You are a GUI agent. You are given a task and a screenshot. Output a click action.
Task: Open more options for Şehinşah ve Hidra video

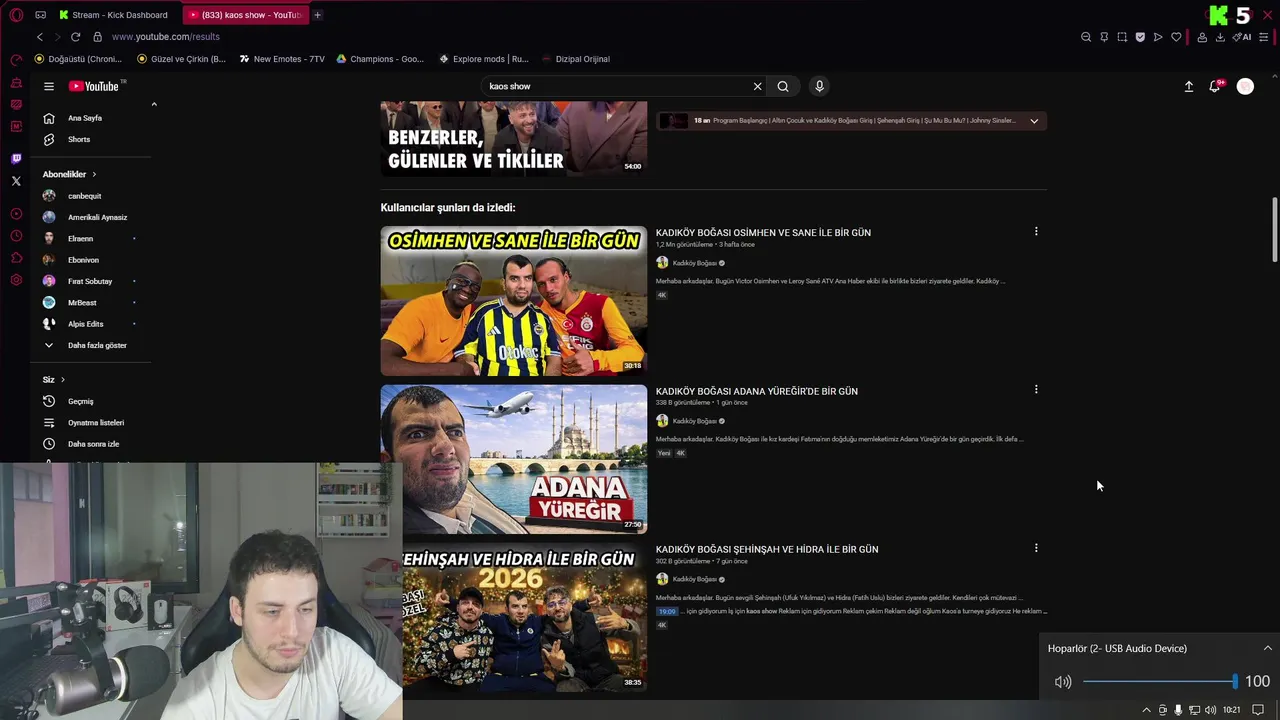tap(1036, 547)
